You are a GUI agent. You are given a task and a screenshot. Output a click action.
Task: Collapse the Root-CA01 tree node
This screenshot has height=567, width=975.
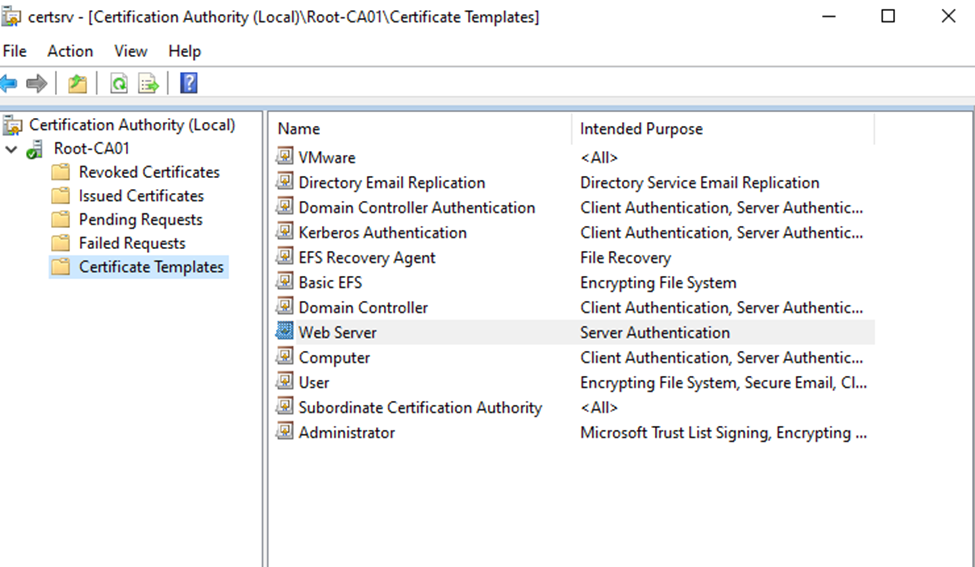tap(11, 149)
